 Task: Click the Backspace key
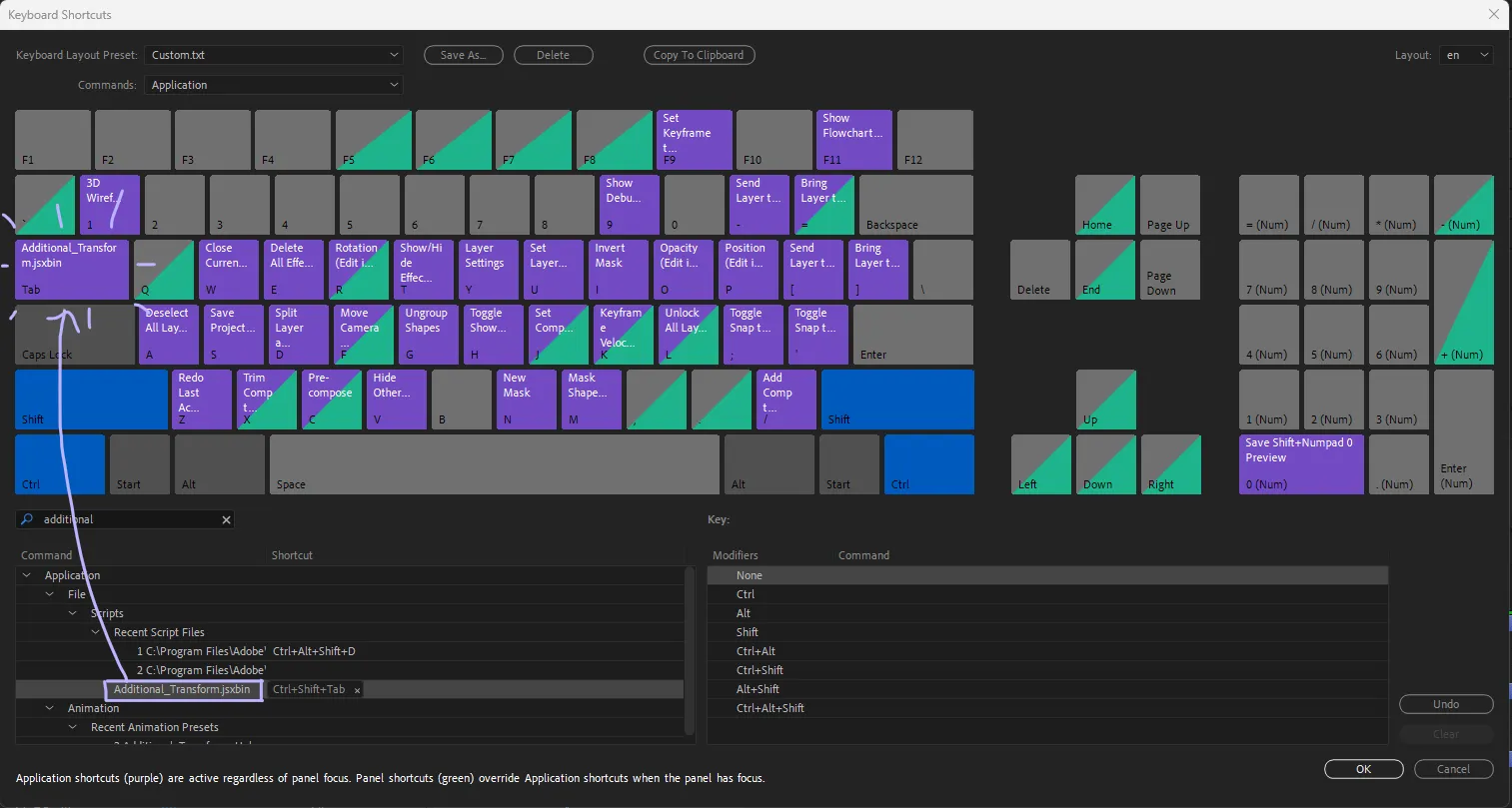916,205
